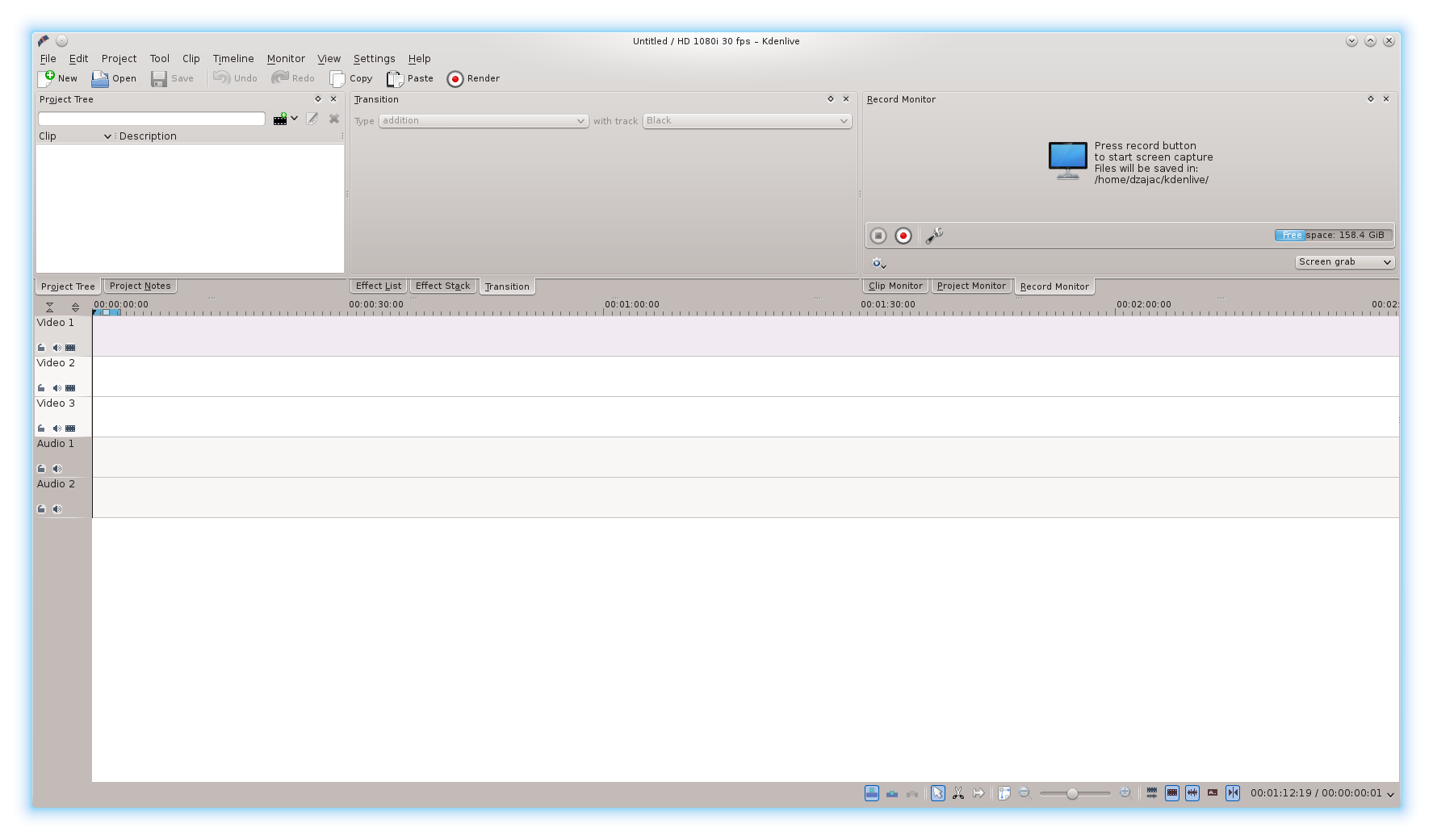Choose the Spacer tool arrow icon
The image size is (1433, 840).
point(978,793)
